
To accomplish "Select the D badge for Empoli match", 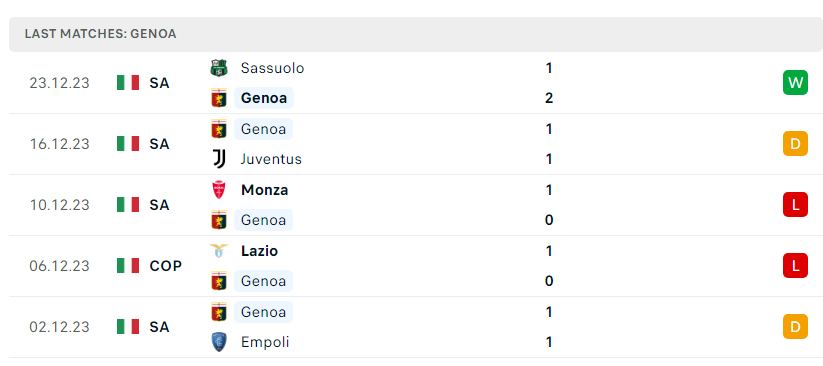I will pyautogui.click(x=795, y=327).
